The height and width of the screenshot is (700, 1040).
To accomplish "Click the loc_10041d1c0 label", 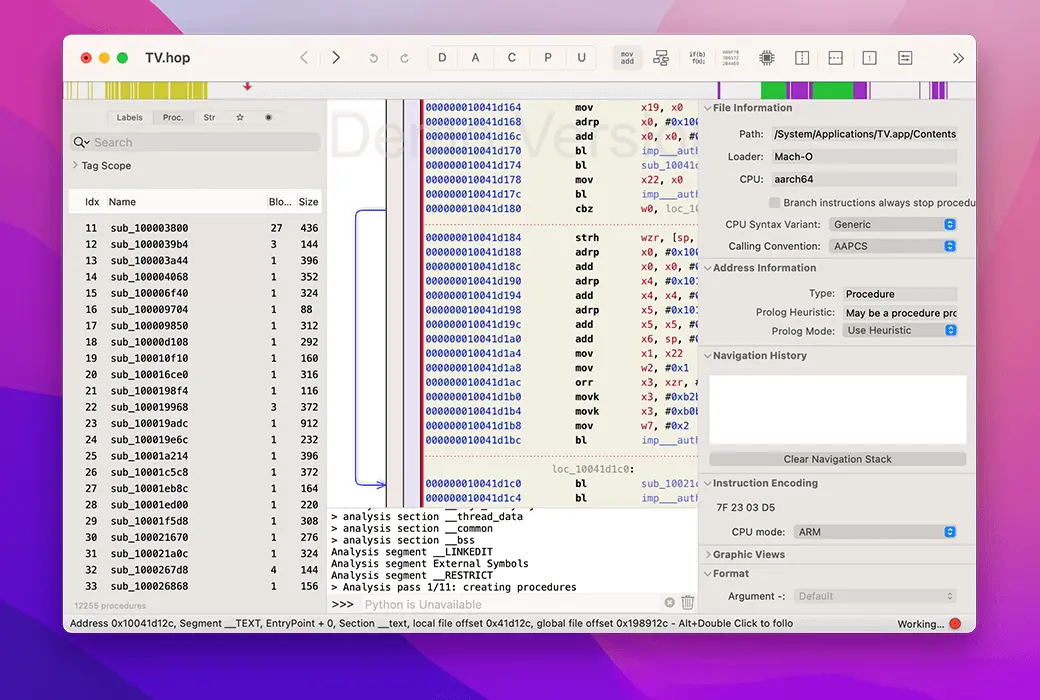I will [x=592, y=469].
